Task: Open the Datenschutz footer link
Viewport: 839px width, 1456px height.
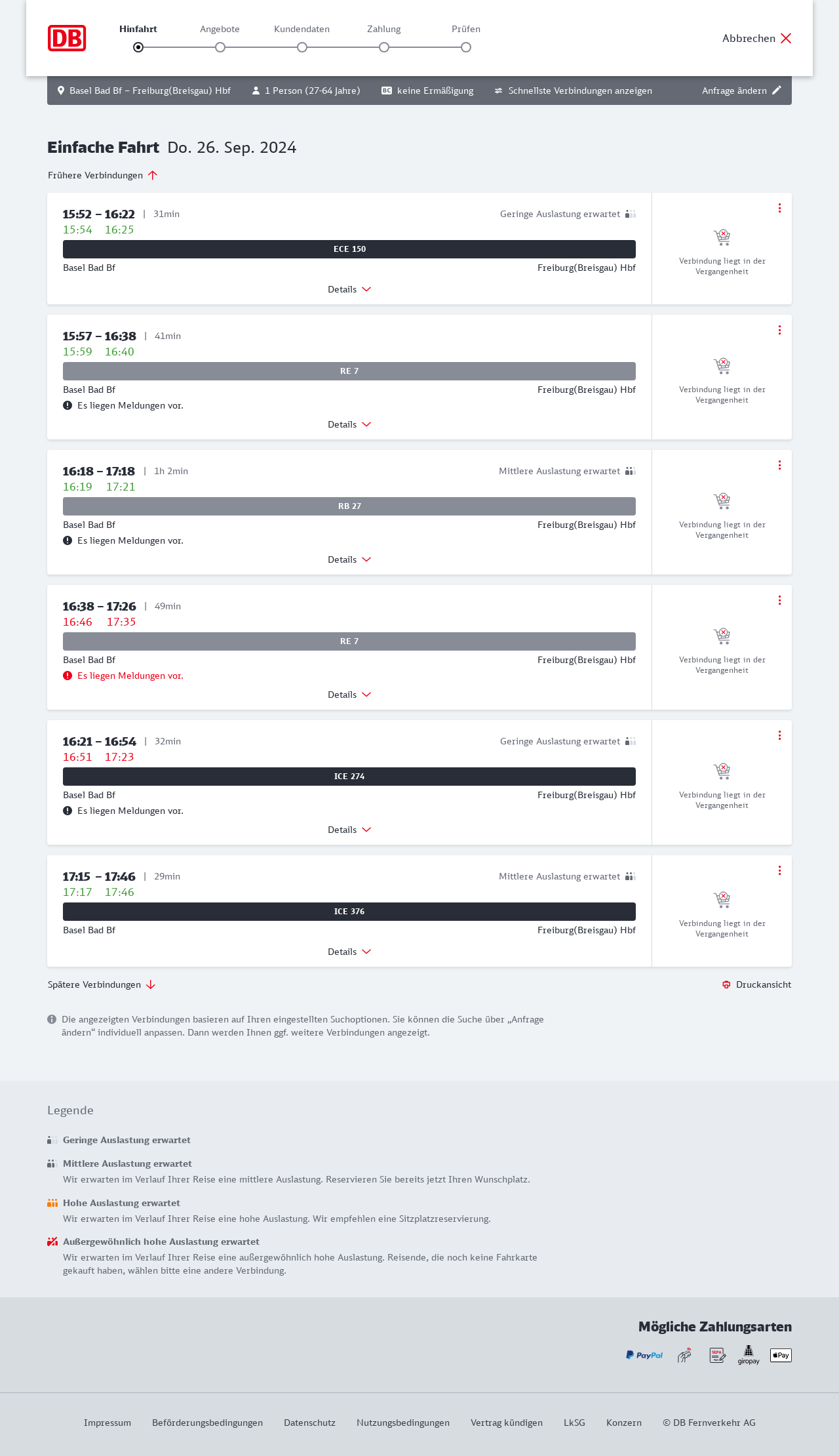Action: (309, 1423)
